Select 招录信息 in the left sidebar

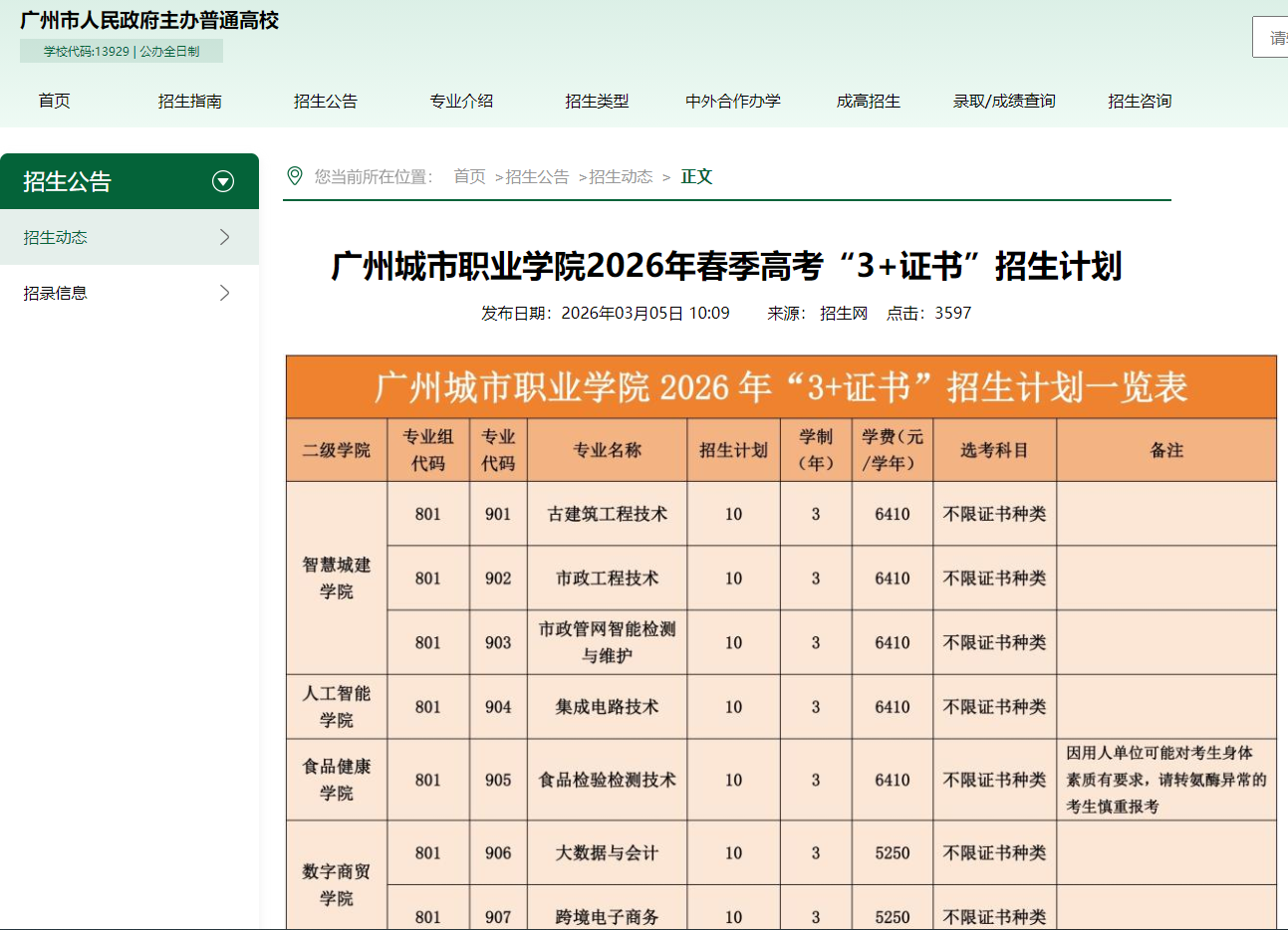coord(58,292)
